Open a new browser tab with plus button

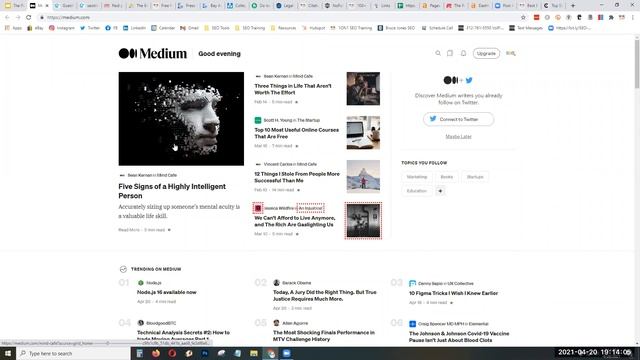[573, 6]
